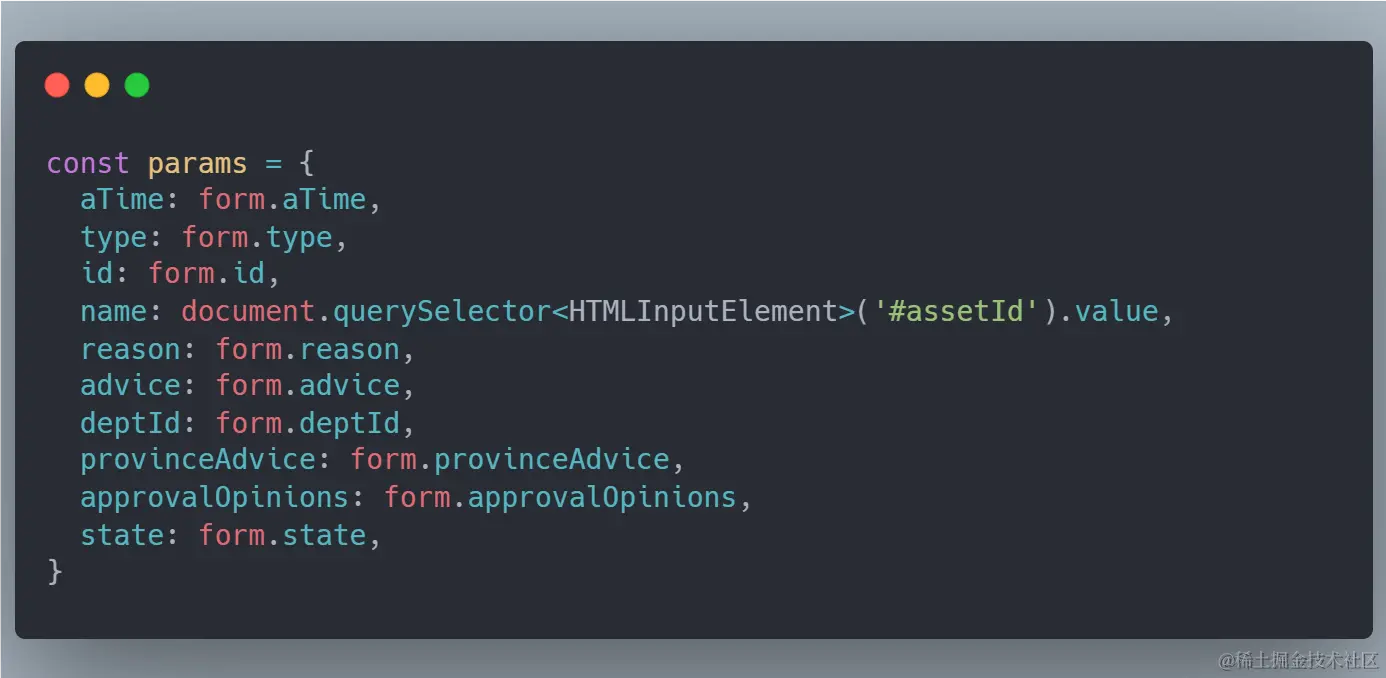Click the aTime property key
This screenshot has width=1386, height=678.
point(122,200)
